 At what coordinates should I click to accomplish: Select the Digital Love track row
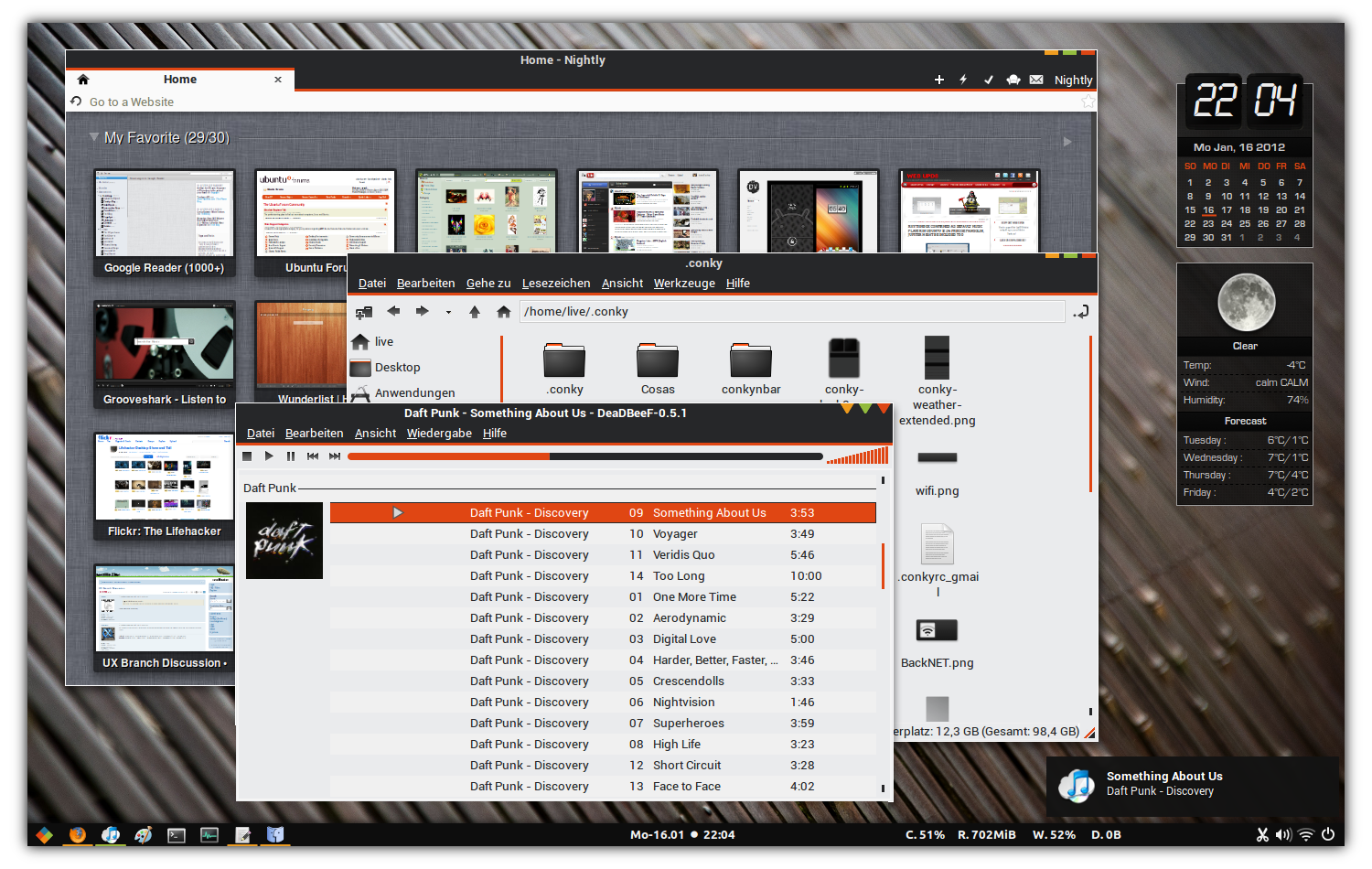pyautogui.click(x=603, y=639)
